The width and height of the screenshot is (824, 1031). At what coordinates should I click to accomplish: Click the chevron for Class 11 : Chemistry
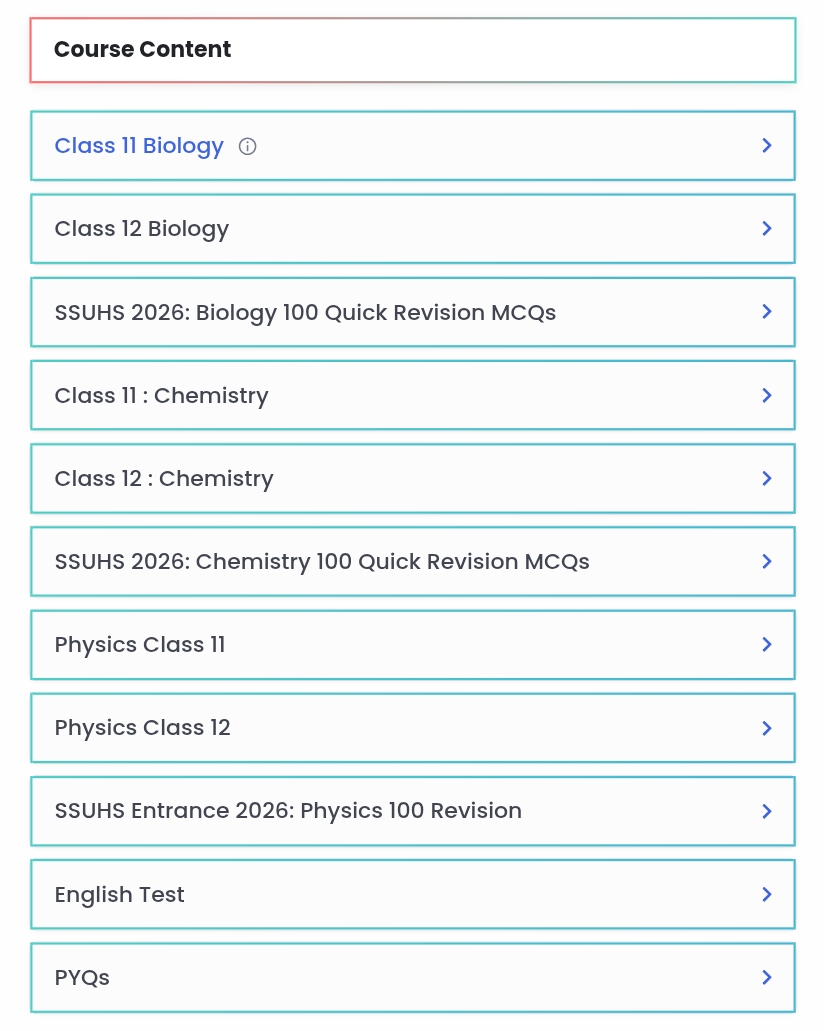point(767,395)
